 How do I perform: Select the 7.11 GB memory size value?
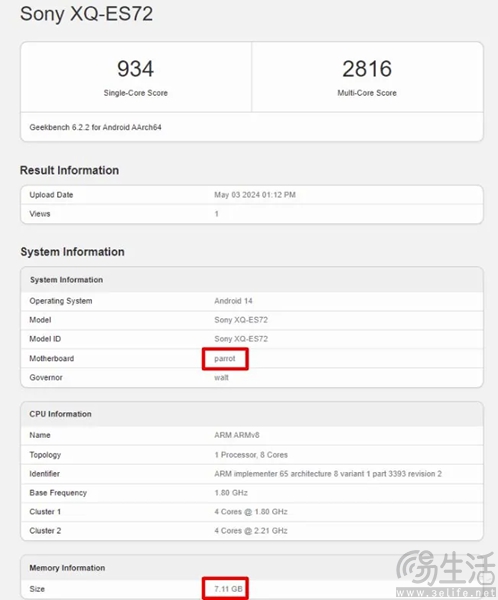229,589
